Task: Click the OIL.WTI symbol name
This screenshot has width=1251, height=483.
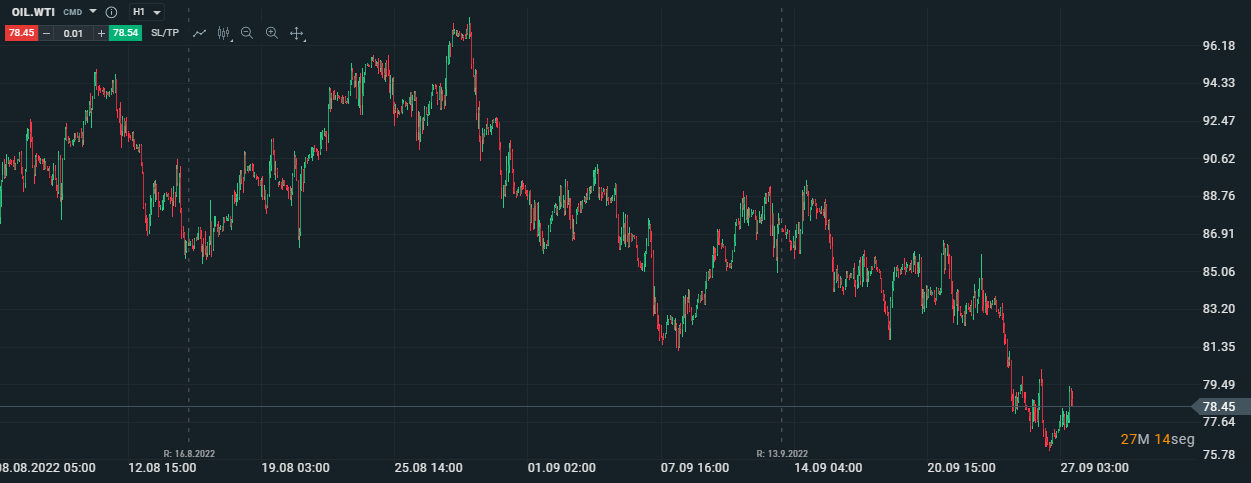Action: [x=33, y=12]
